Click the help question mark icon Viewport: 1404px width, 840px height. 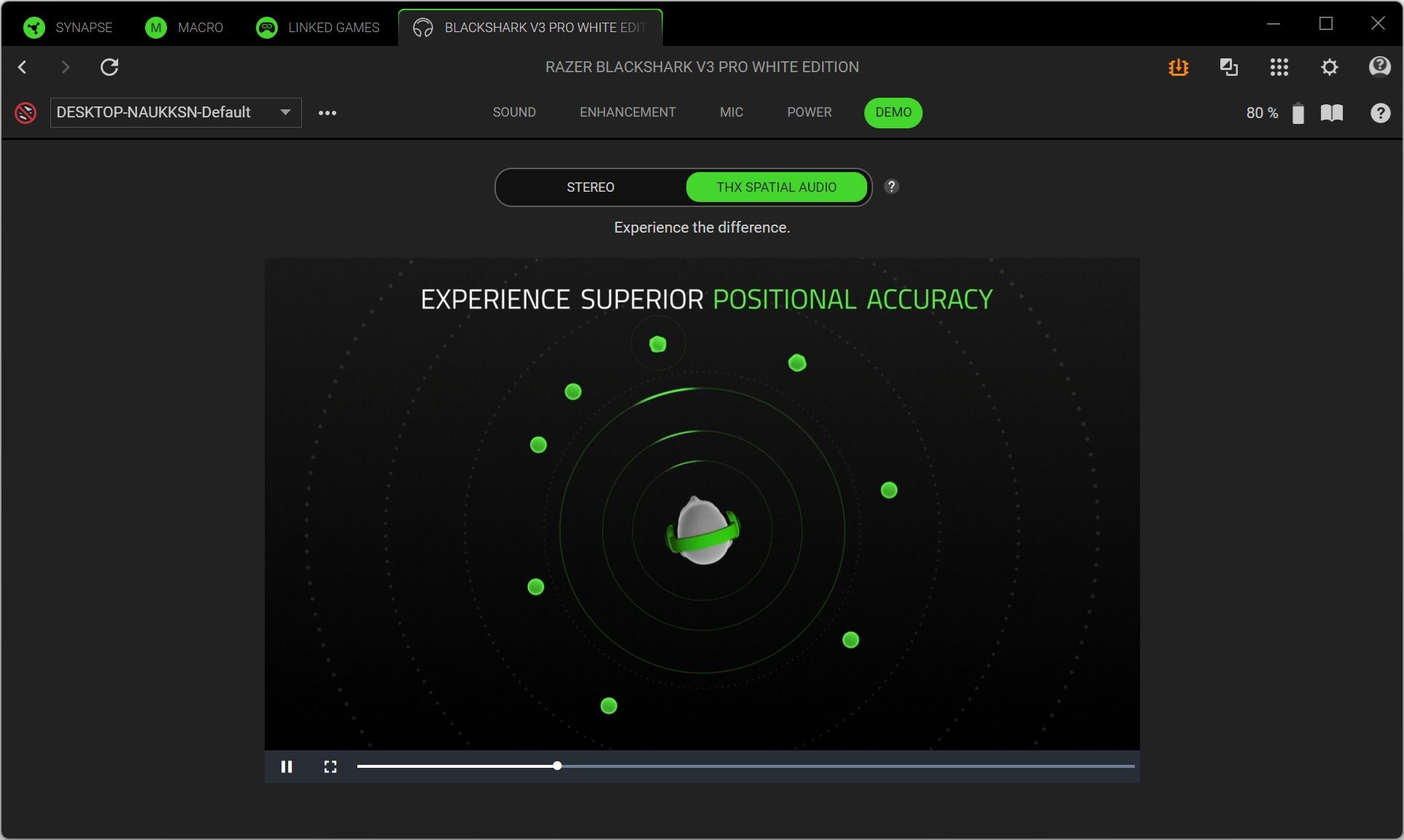tap(1380, 113)
